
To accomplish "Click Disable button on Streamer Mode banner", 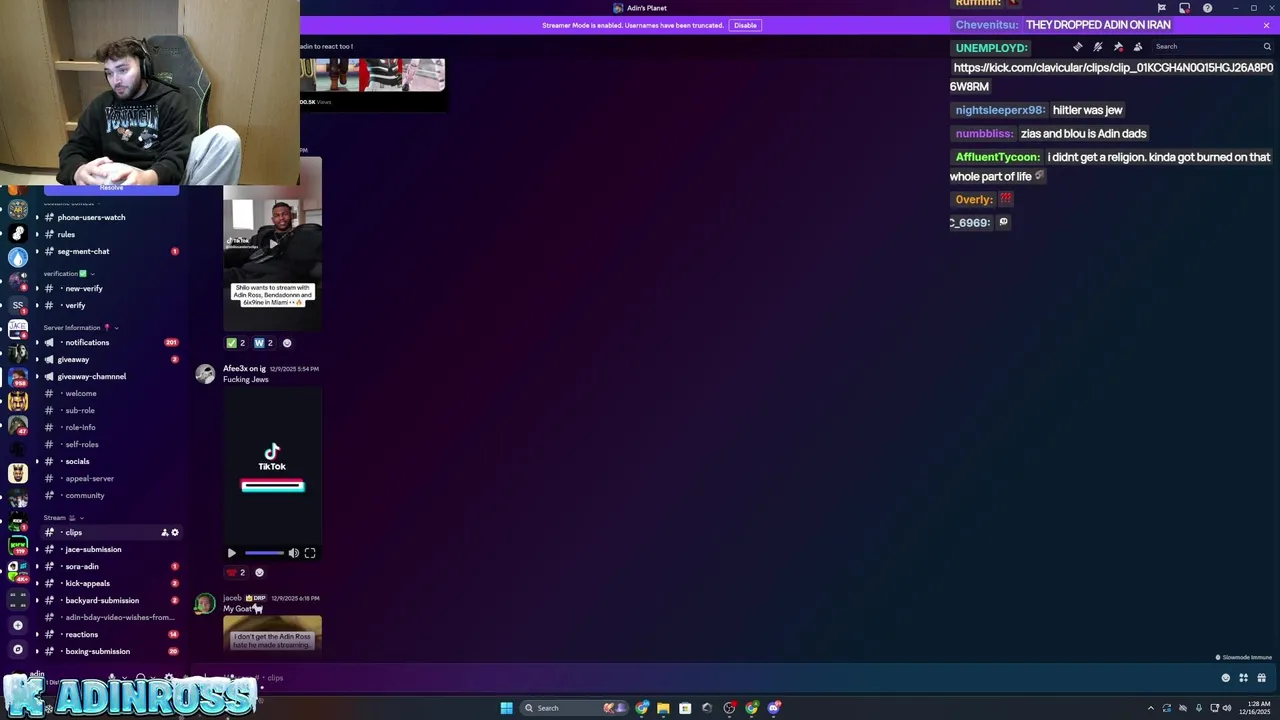I will click(745, 25).
